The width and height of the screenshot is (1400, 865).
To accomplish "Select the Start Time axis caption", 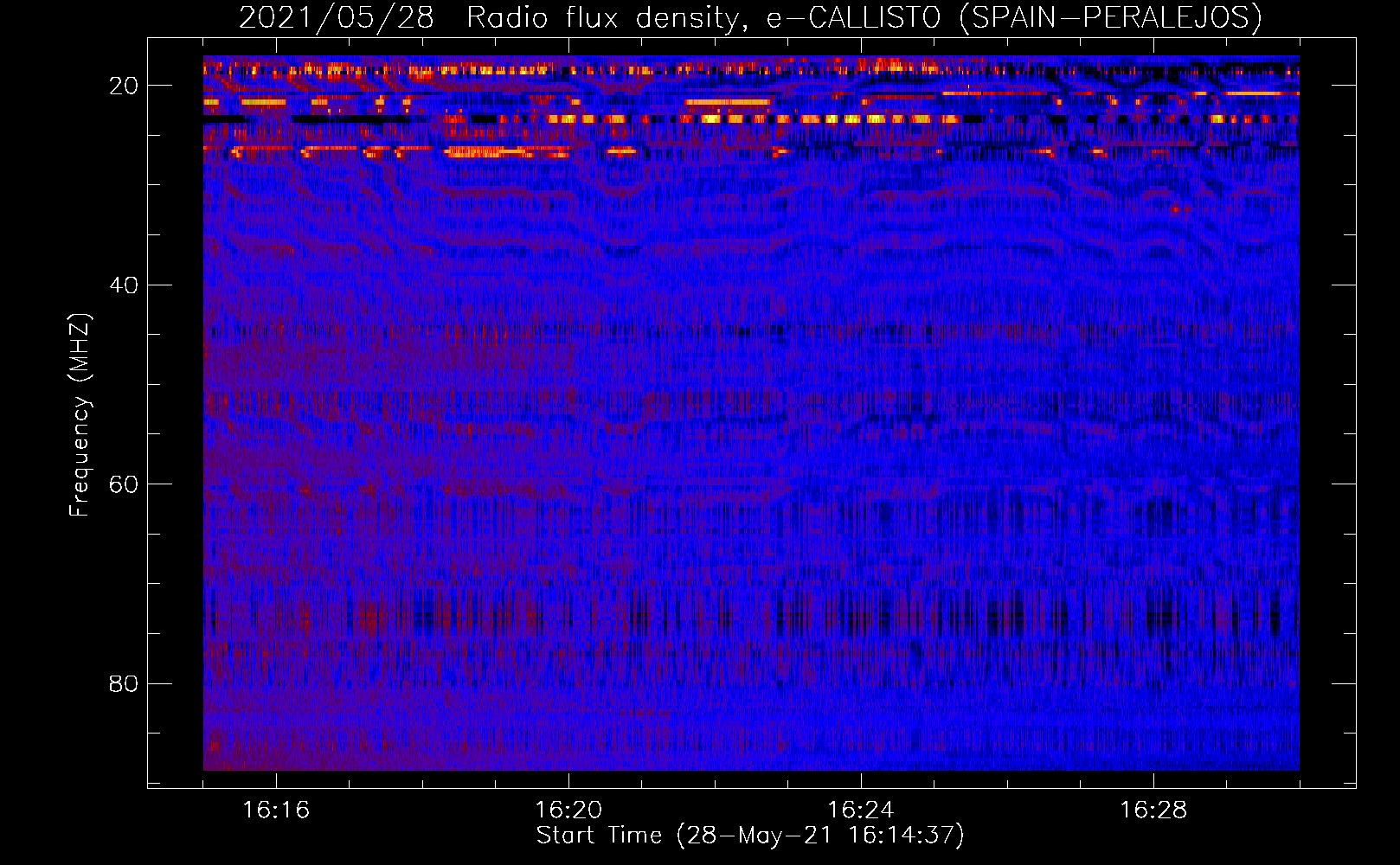I will pyautogui.click(x=750, y=836).
